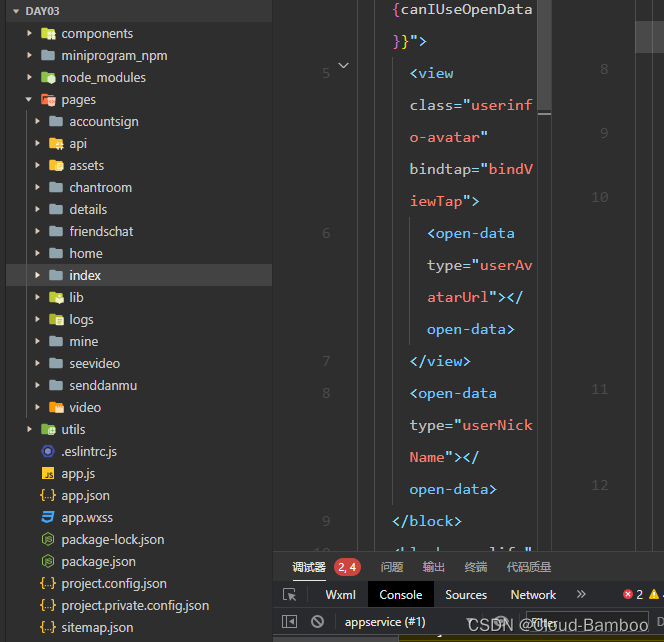Select the mine folder
This screenshot has height=642, width=664.
point(139,341)
